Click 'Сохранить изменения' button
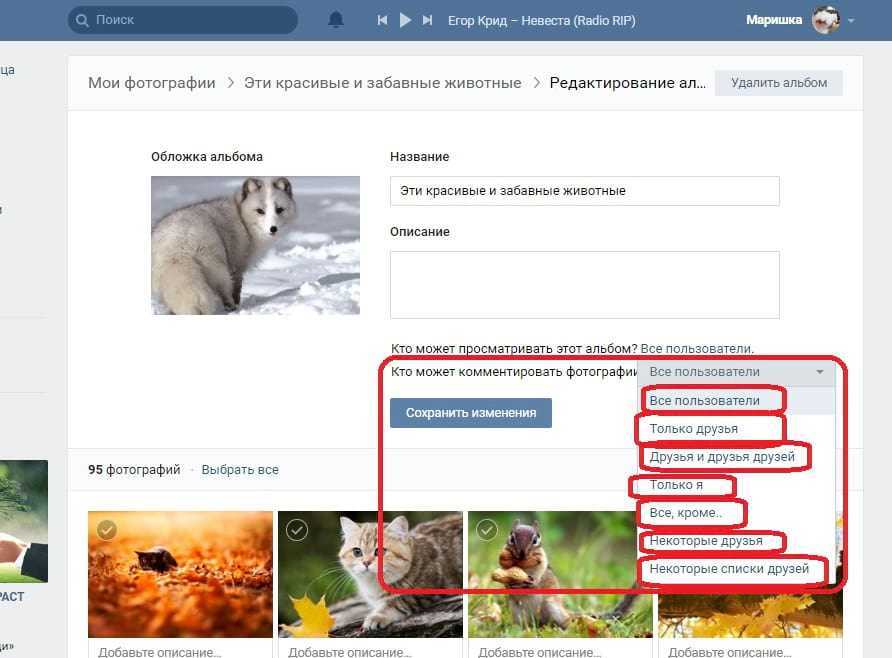Screen dimensions: 892x658 tap(470, 412)
